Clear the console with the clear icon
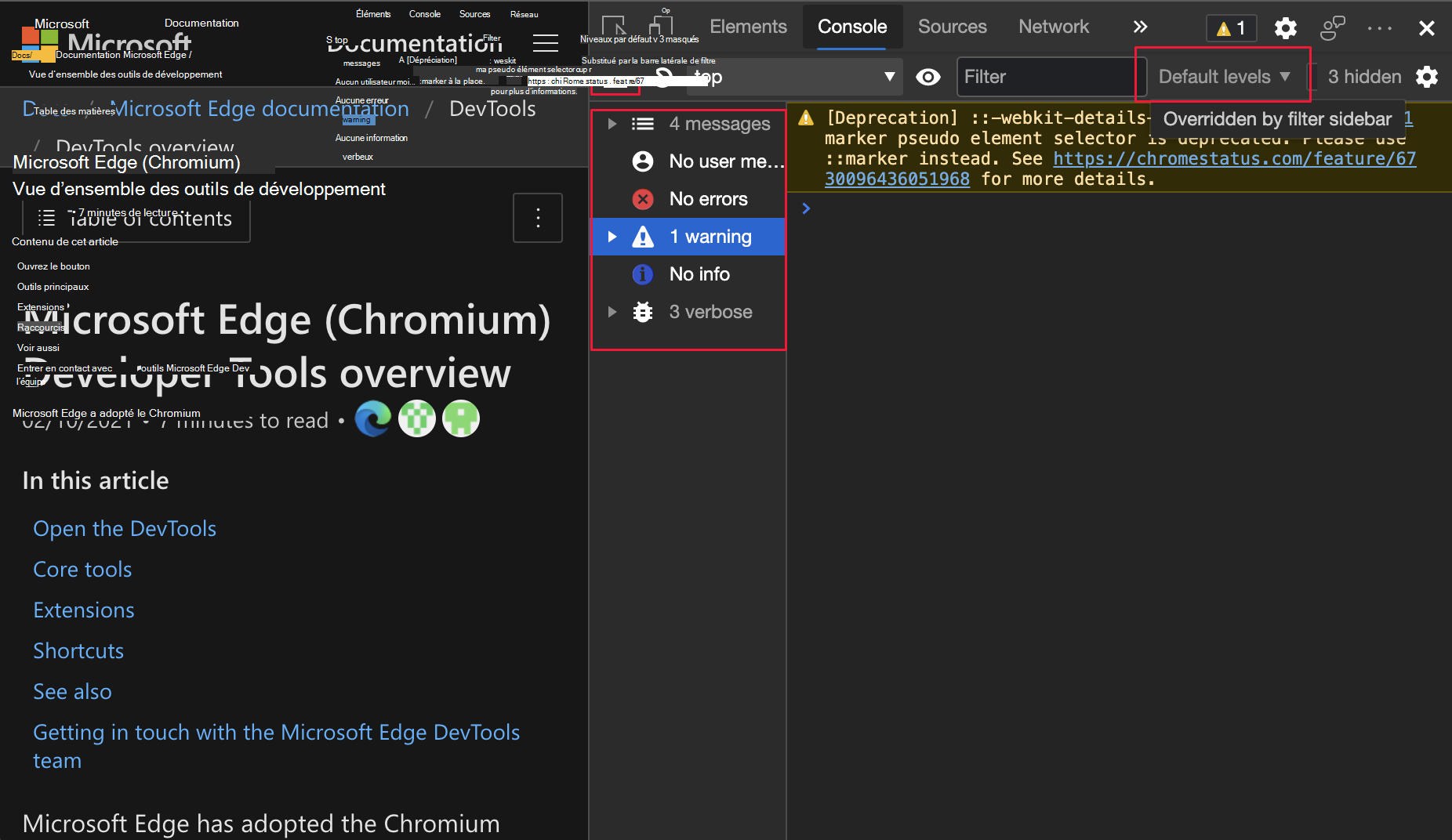This screenshot has width=1452, height=840. 663,77
